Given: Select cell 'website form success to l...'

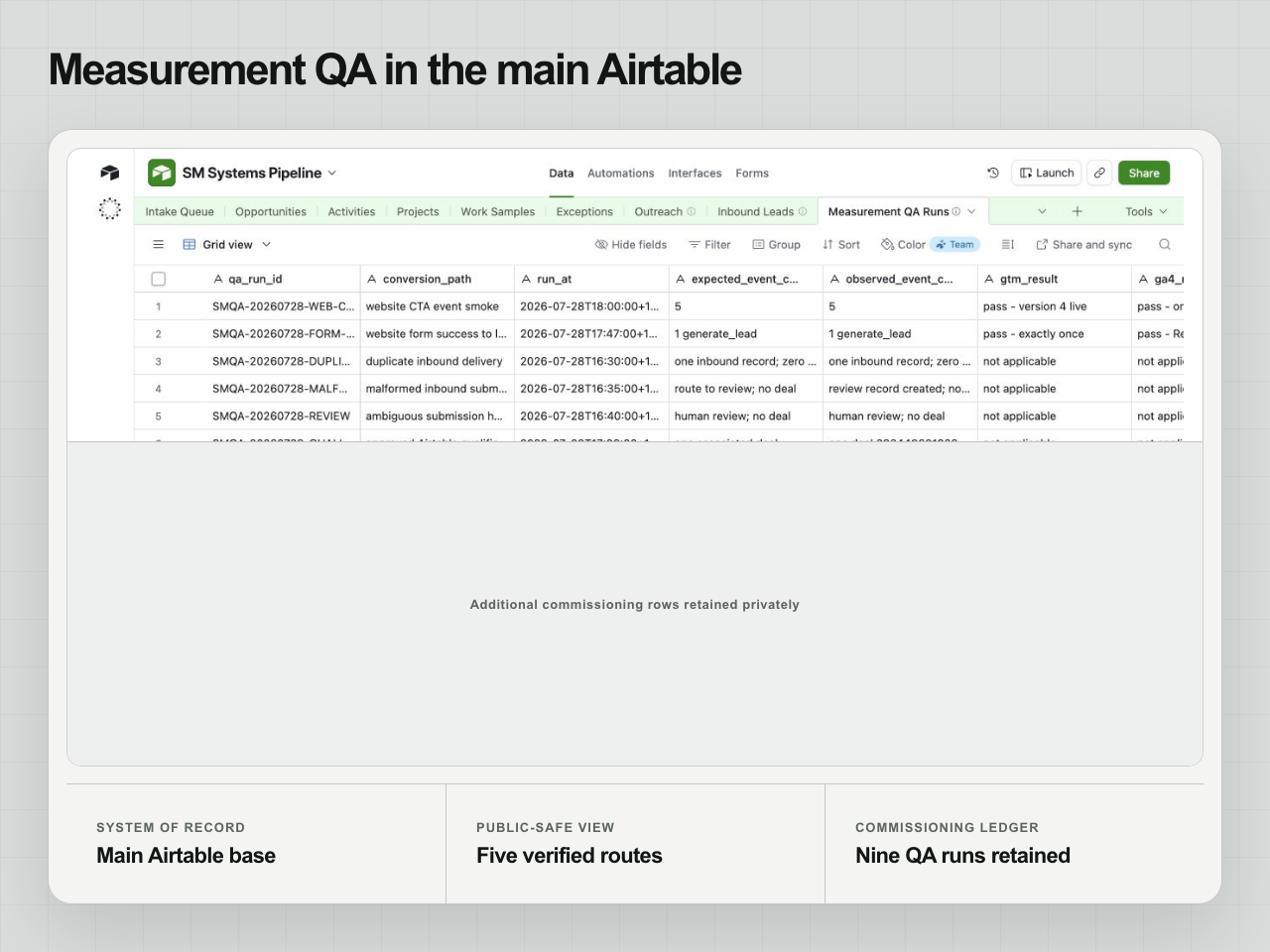Looking at the screenshot, I should pos(437,334).
